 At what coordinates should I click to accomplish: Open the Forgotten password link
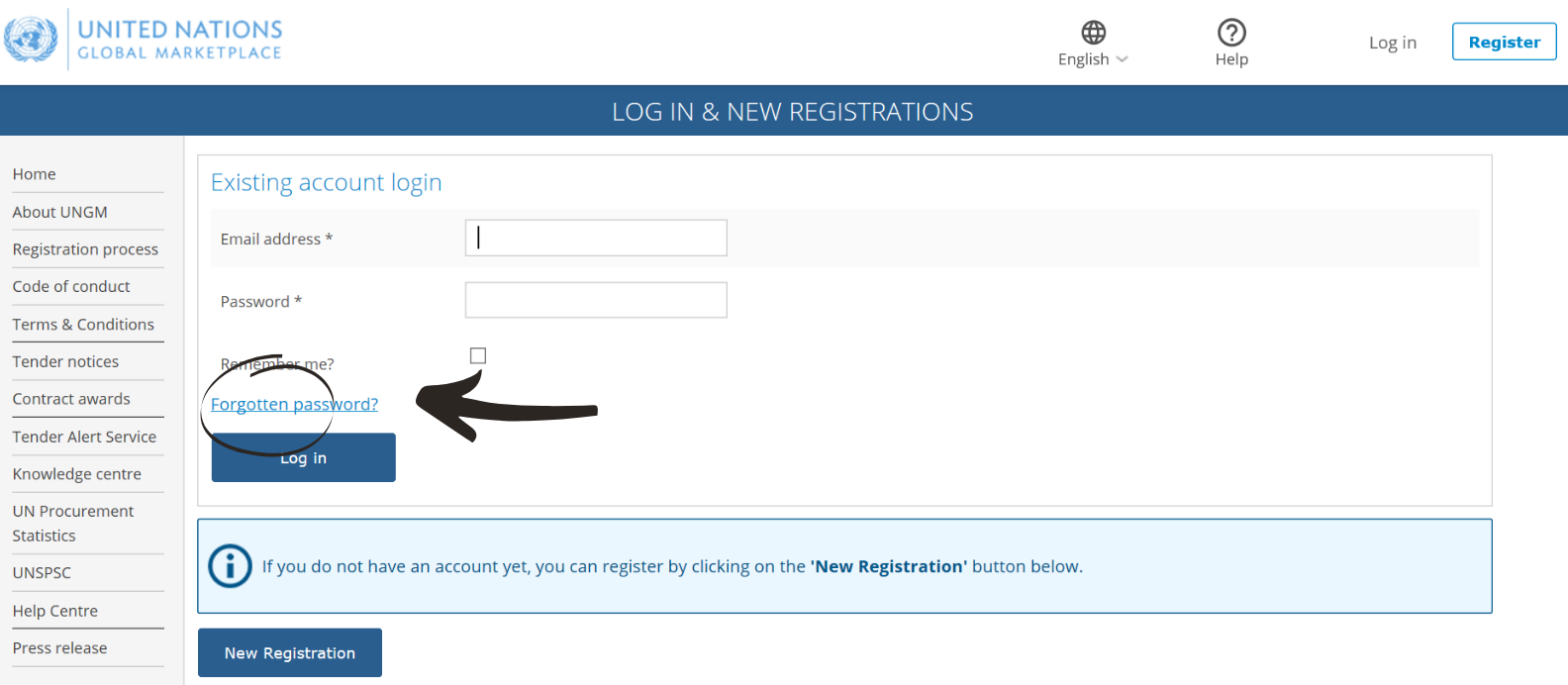tap(294, 404)
